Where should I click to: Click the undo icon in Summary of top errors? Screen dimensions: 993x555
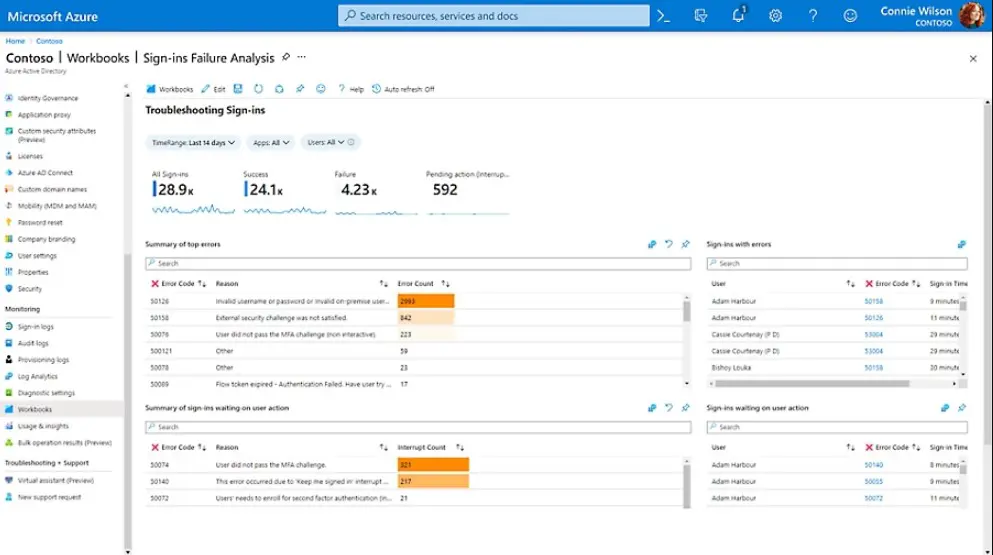click(x=669, y=244)
